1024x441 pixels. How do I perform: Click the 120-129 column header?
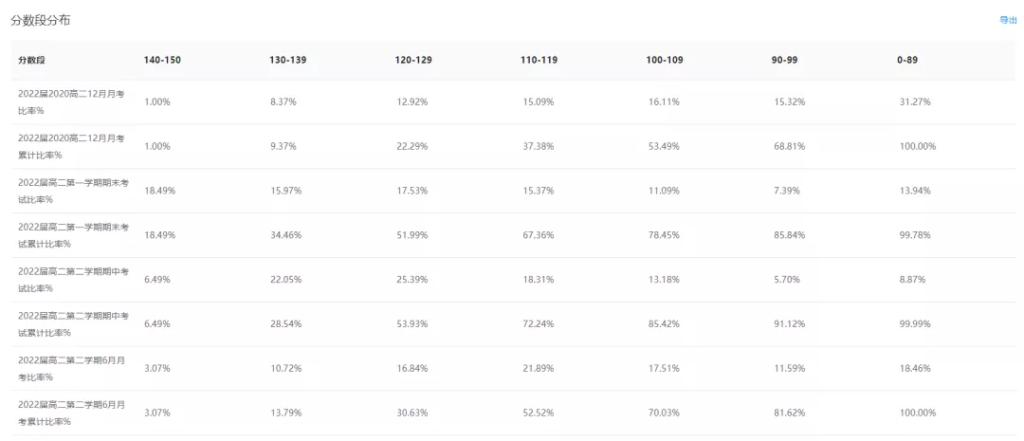point(413,60)
